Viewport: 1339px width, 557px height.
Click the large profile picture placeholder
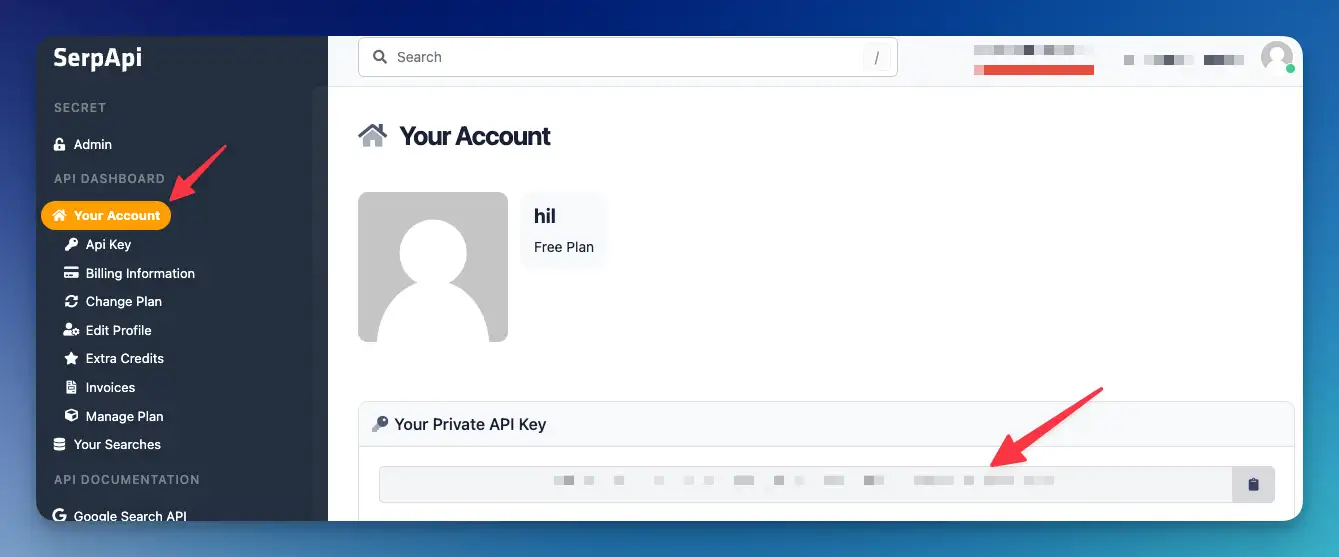tap(433, 267)
